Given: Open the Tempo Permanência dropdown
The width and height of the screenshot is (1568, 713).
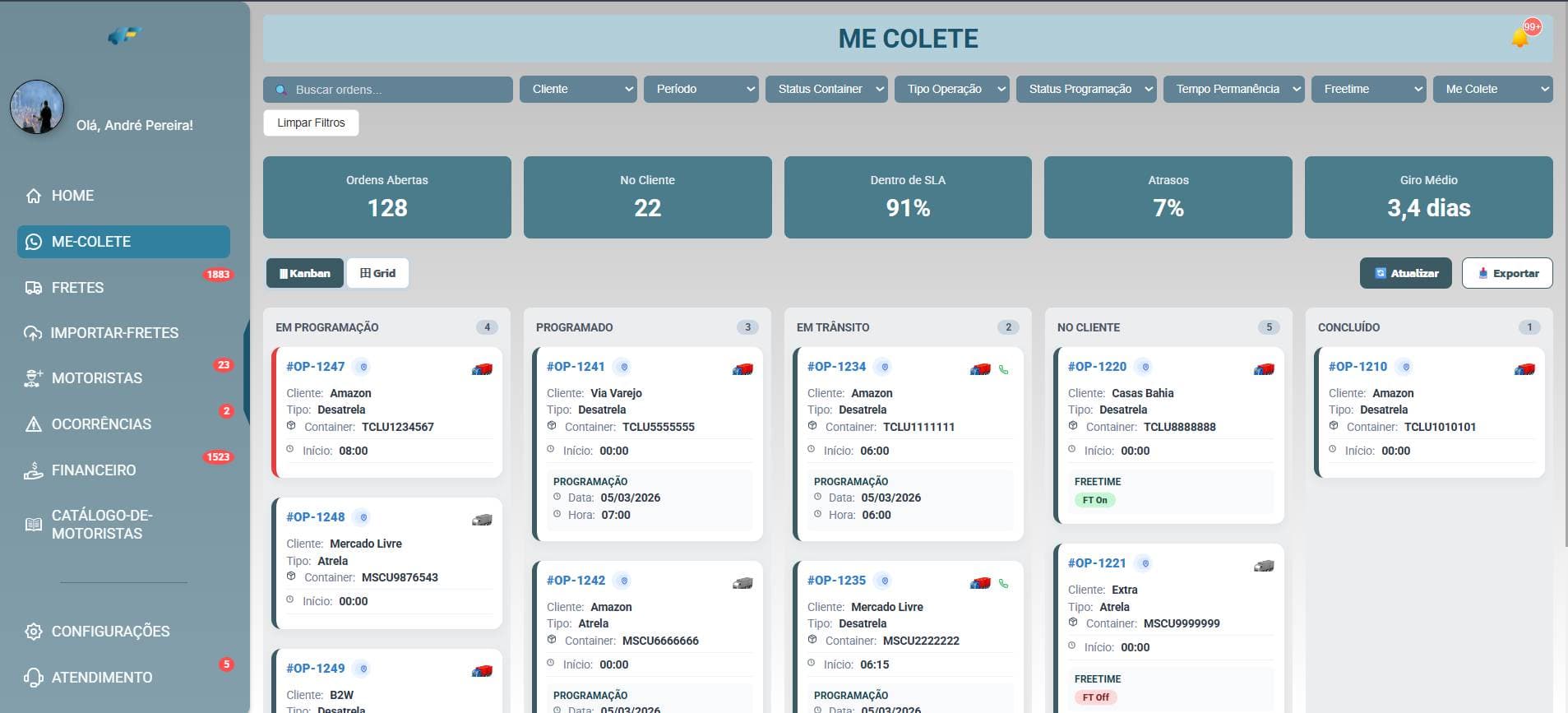Looking at the screenshot, I should tap(1233, 89).
